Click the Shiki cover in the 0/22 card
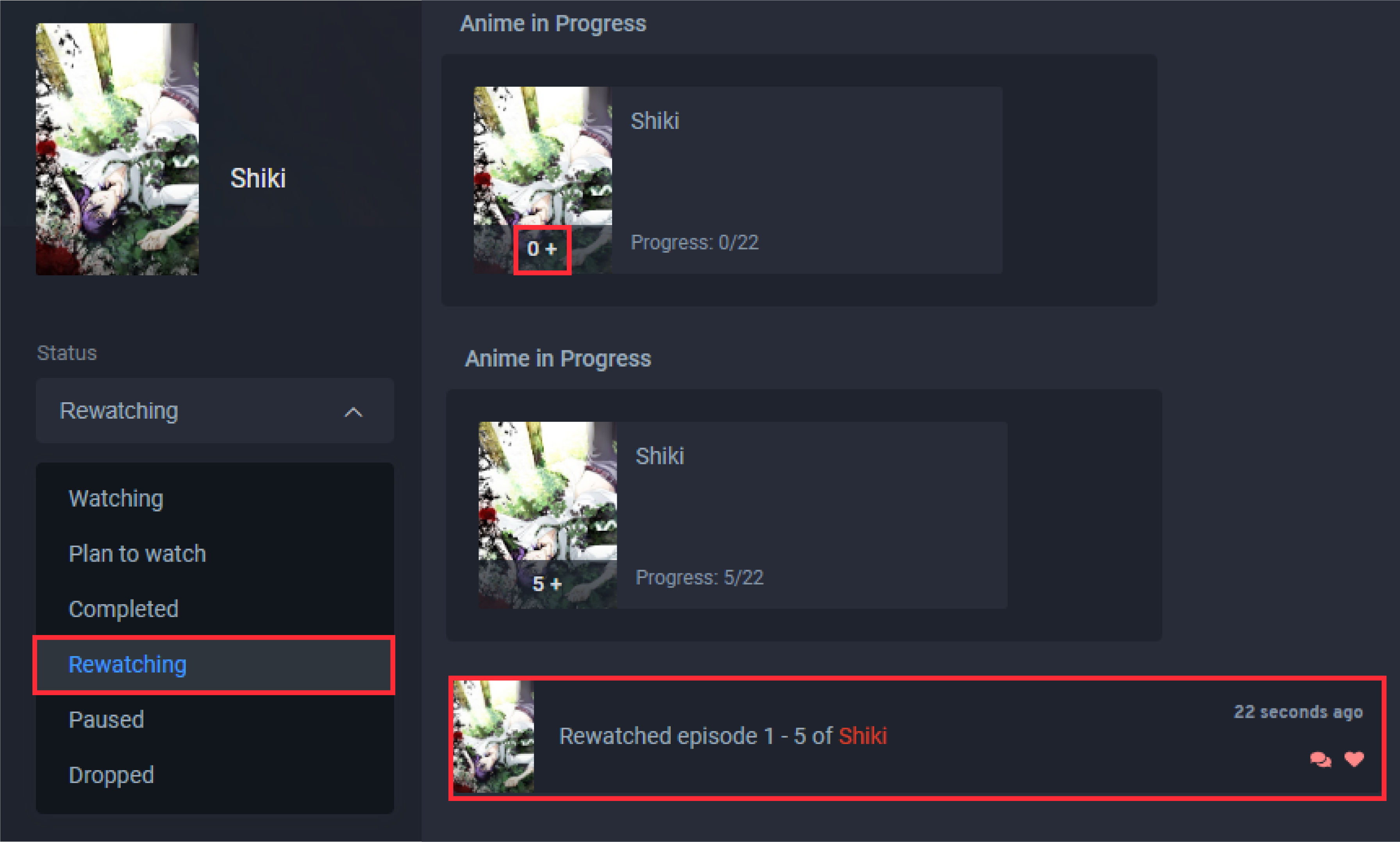1400x842 pixels. pyautogui.click(x=543, y=180)
